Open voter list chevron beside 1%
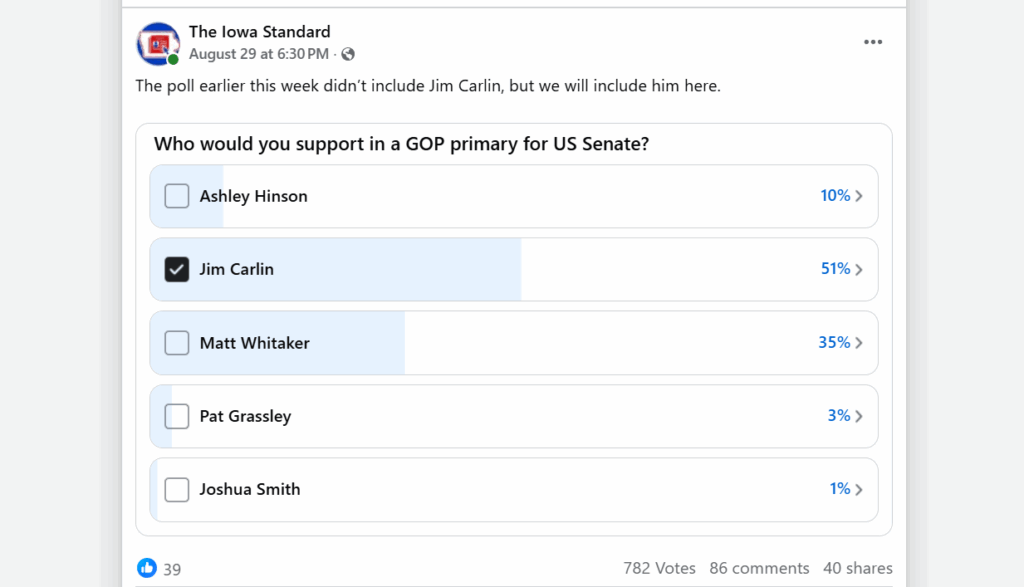Image resolution: width=1024 pixels, height=587 pixels. pyautogui.click(x=859, y=489)
